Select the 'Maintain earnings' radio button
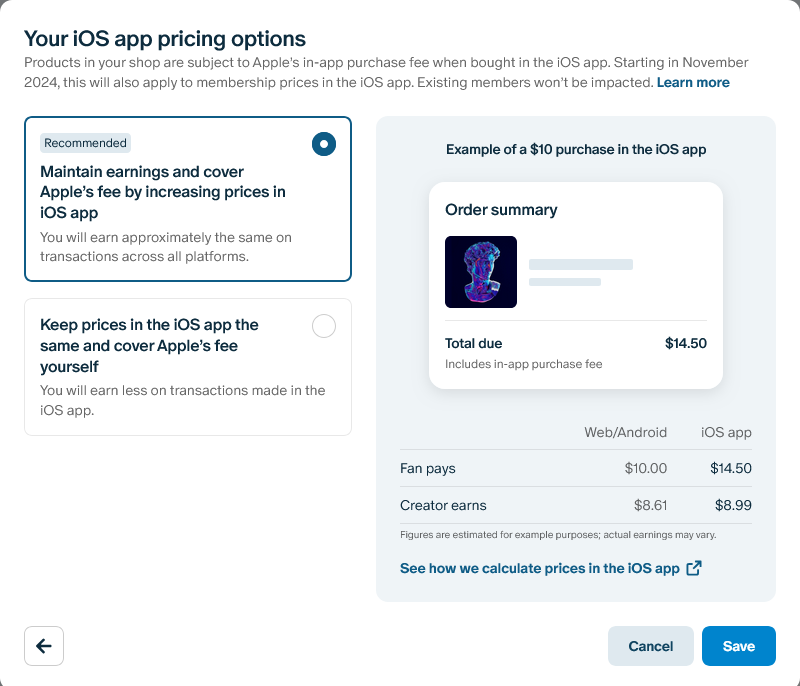 click(x=324, y=144)
